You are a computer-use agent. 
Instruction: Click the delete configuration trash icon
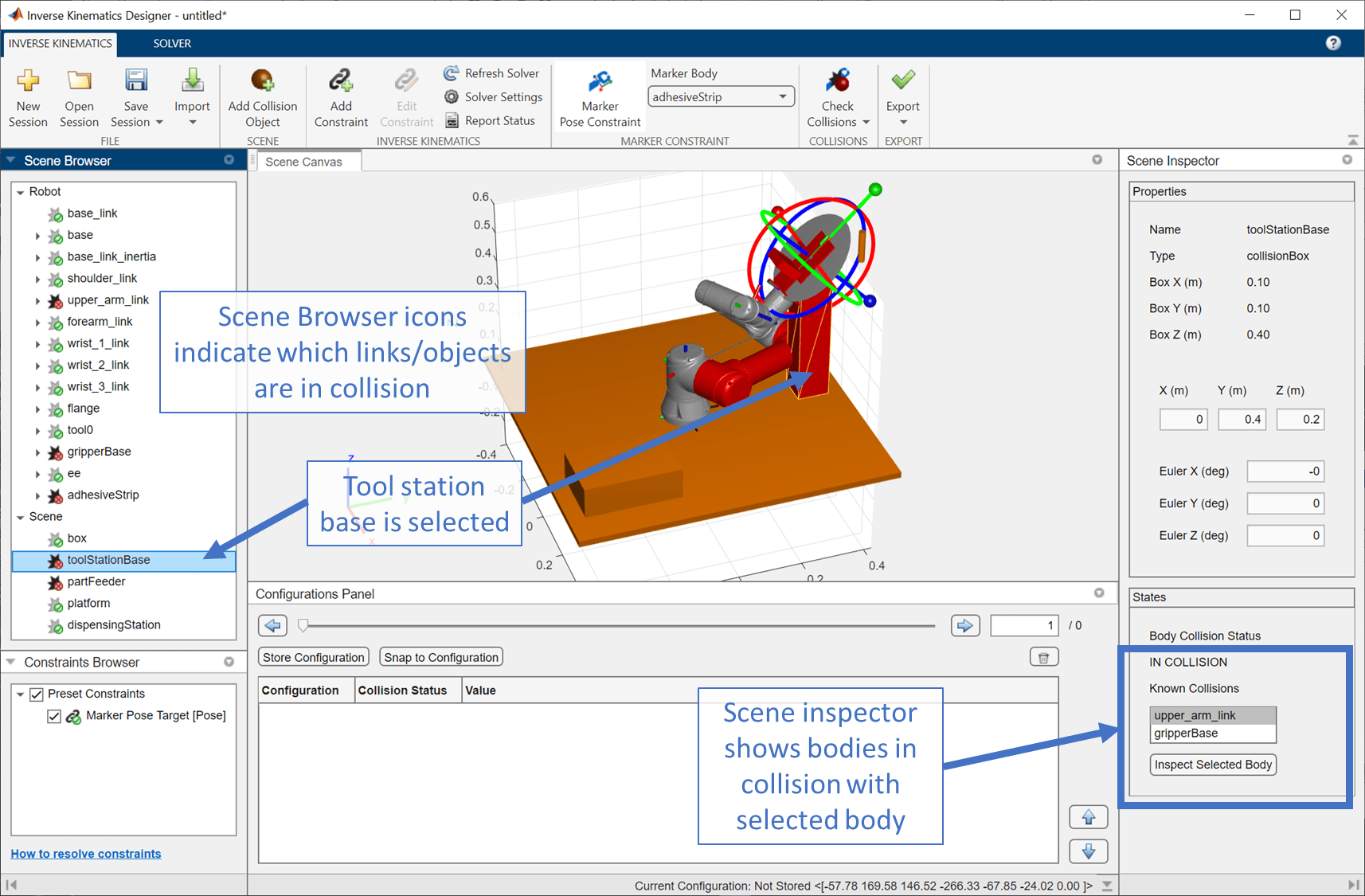point(1043,657)
